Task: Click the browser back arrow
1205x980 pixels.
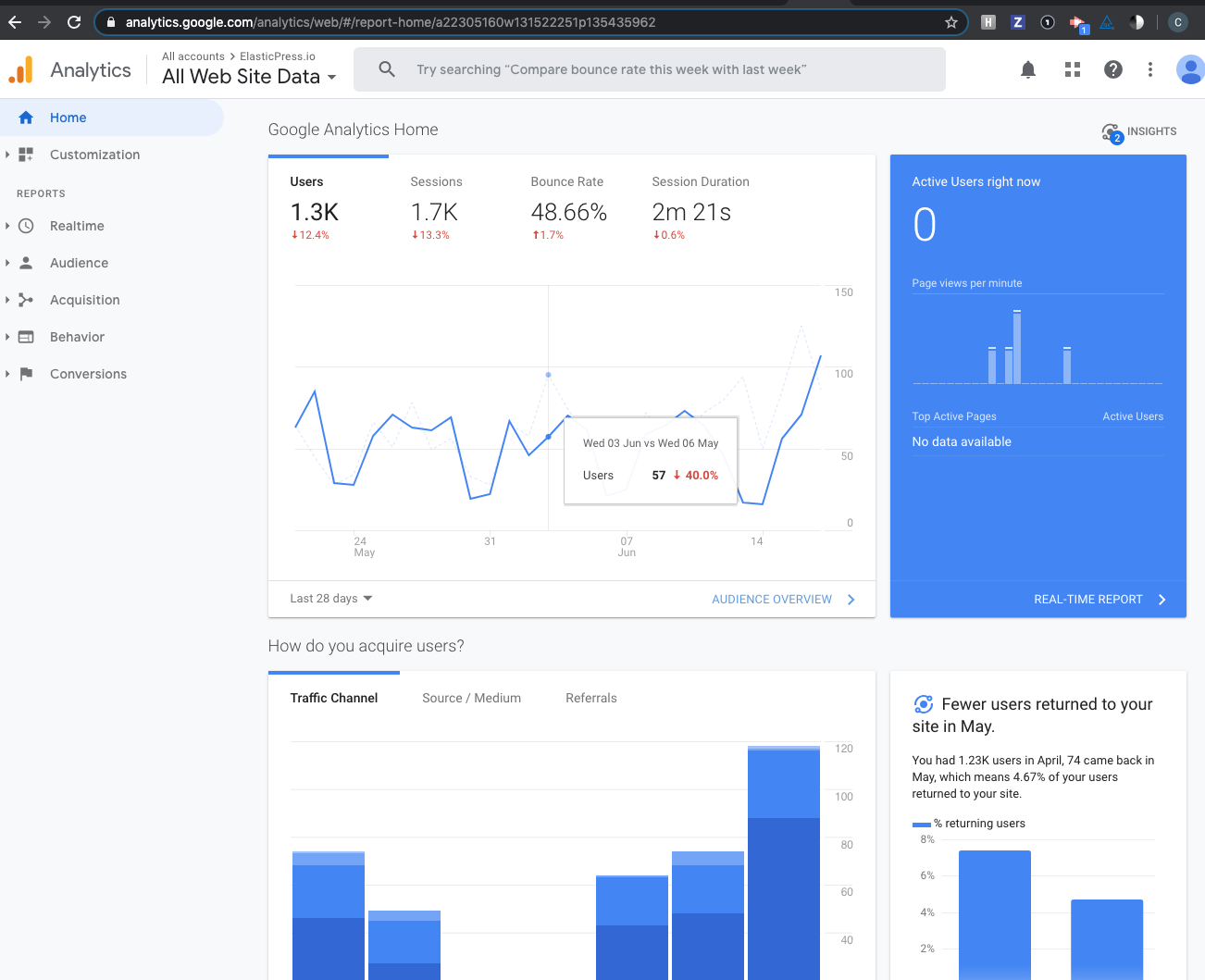Action: (15, 22)
